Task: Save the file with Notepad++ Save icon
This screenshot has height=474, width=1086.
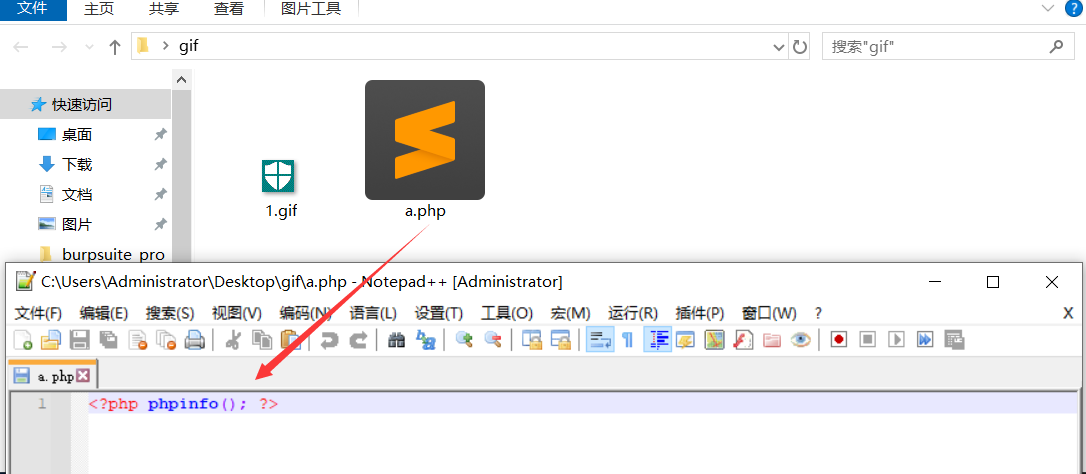Action: point(80,340)
